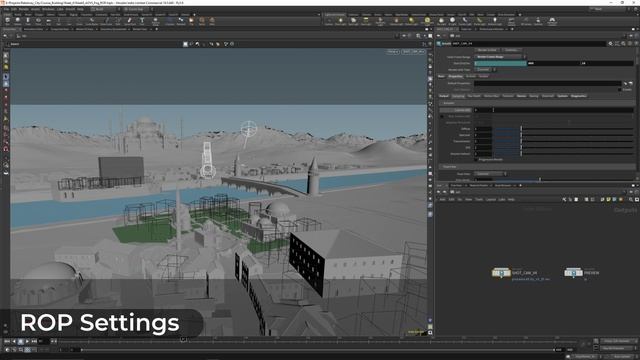Play the timeline forward
The width and height of the screenshot is (640, 360).
[27, 341]
